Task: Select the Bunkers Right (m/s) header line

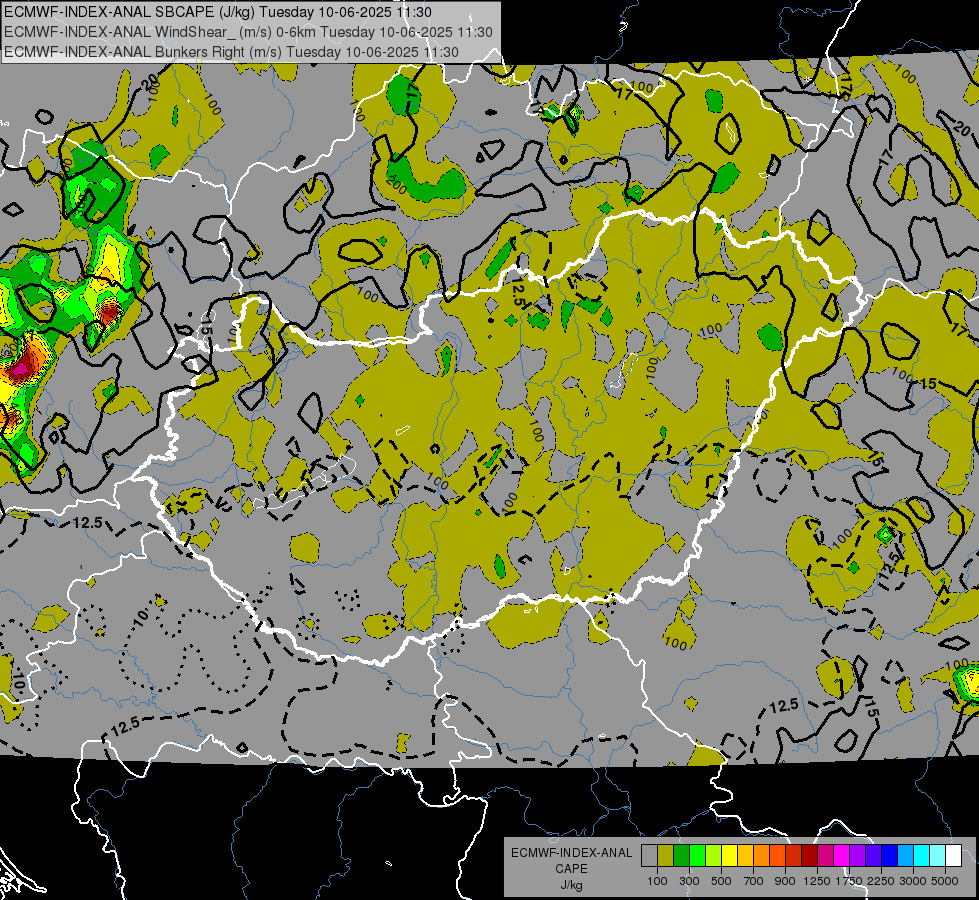Action: (231, 52)
